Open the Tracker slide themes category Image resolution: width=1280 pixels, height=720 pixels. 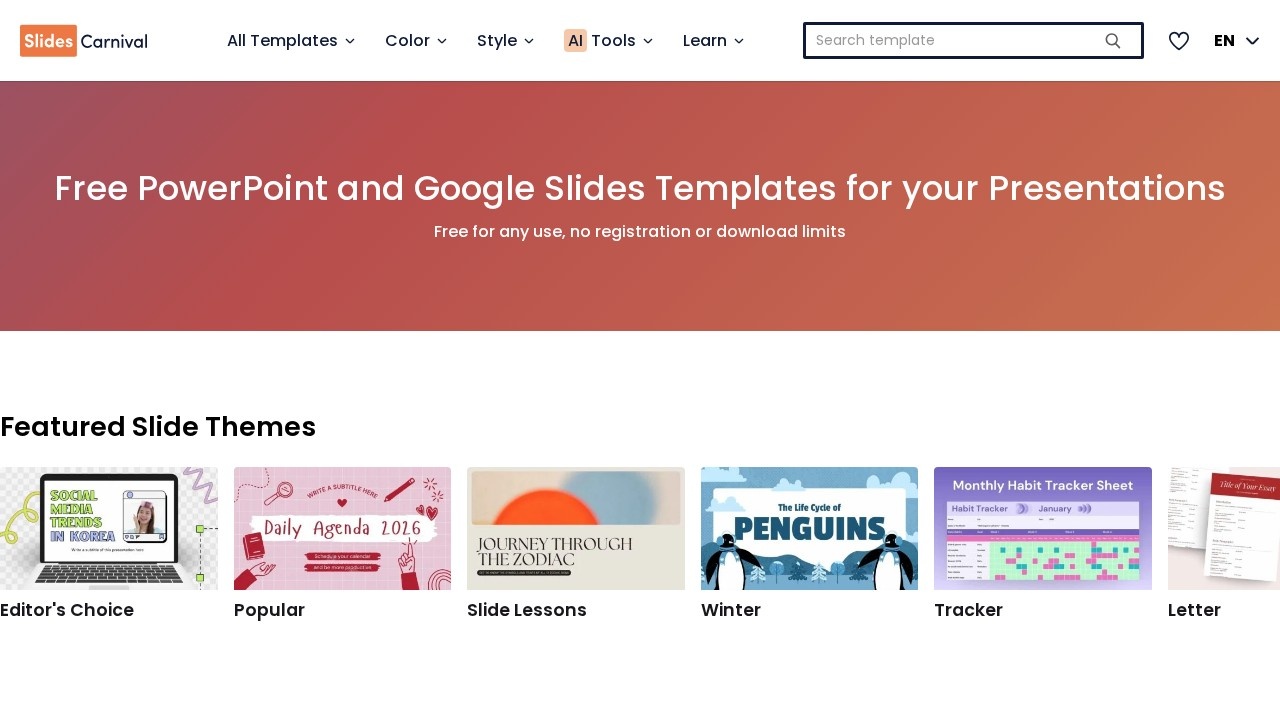[968, 610]
